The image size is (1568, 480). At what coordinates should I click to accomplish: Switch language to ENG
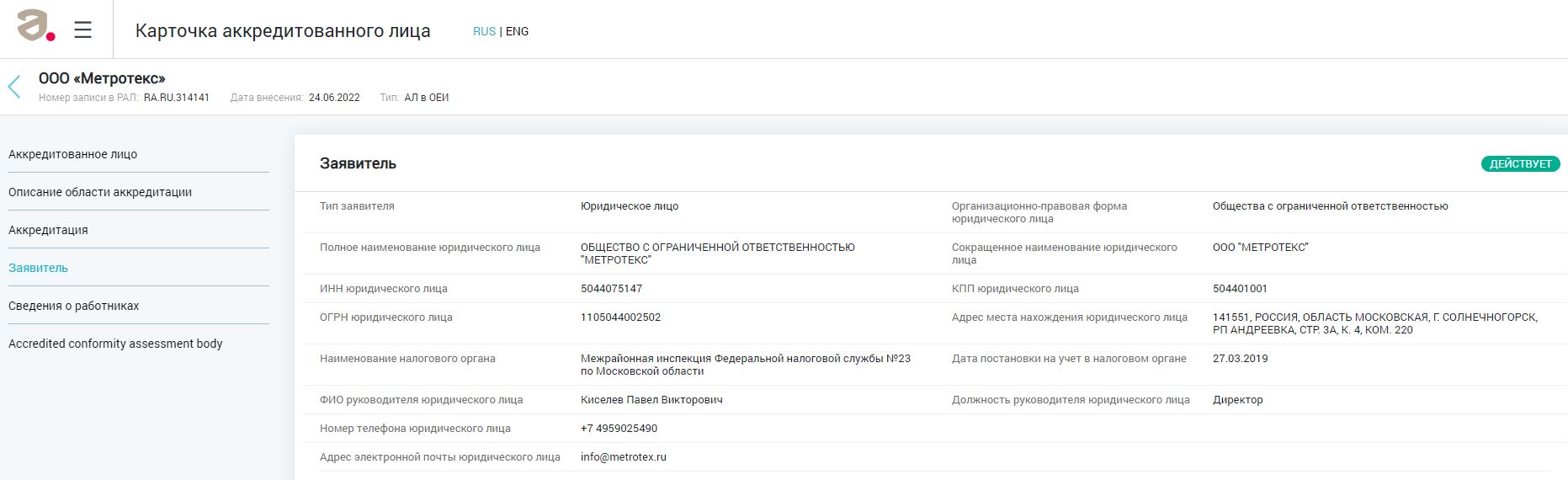518,31
